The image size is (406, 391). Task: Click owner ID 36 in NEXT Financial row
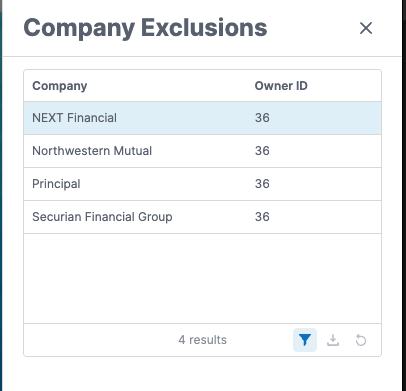[x=262, y=118]
